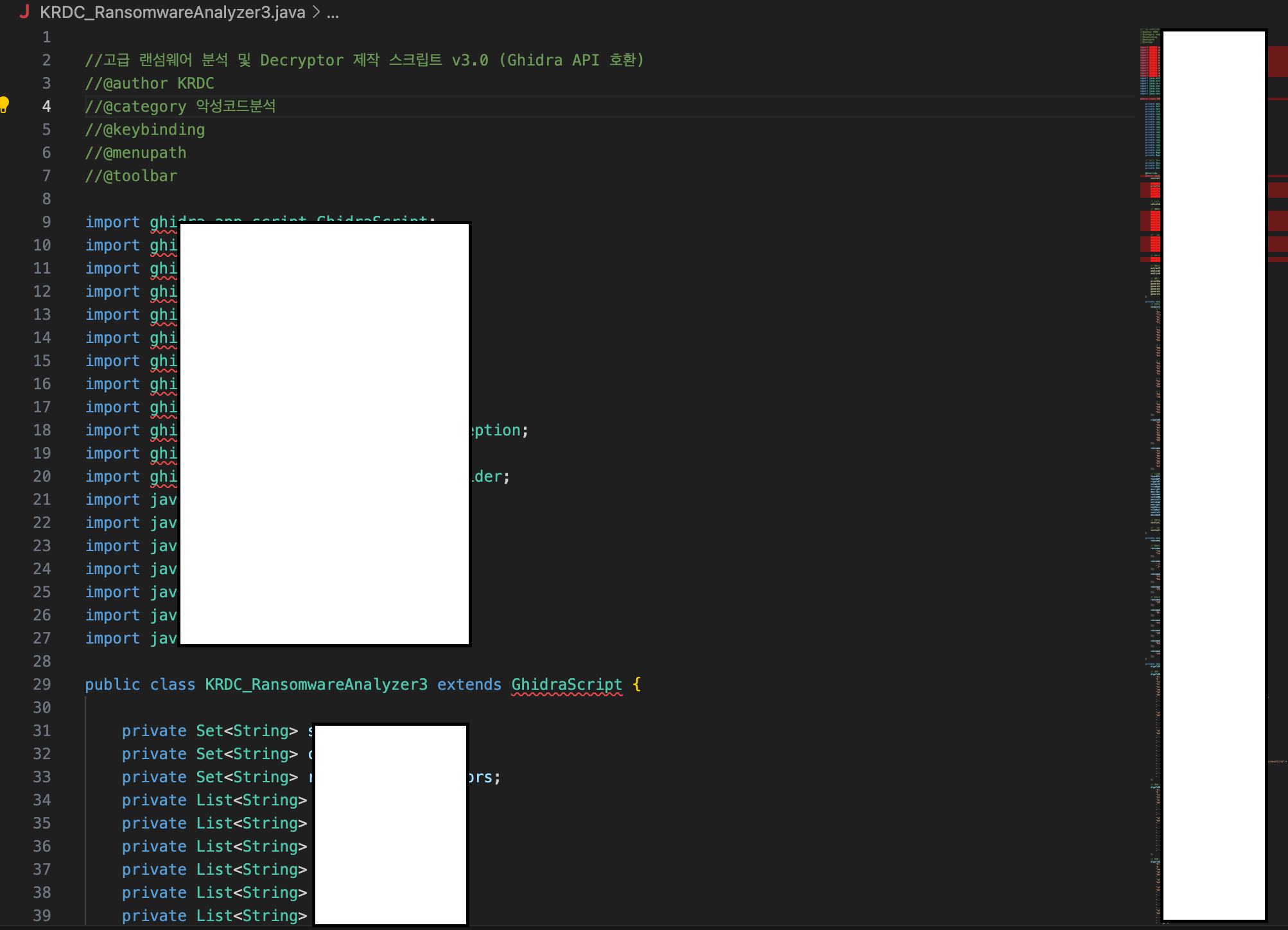Click the squiggly 'ghi' on line 14

click(x=163, y=338)
